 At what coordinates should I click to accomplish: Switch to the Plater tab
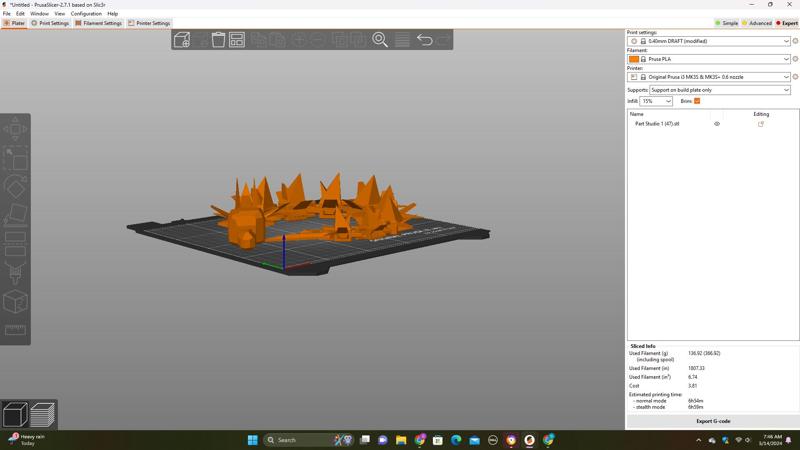click(x=14, y=23)
